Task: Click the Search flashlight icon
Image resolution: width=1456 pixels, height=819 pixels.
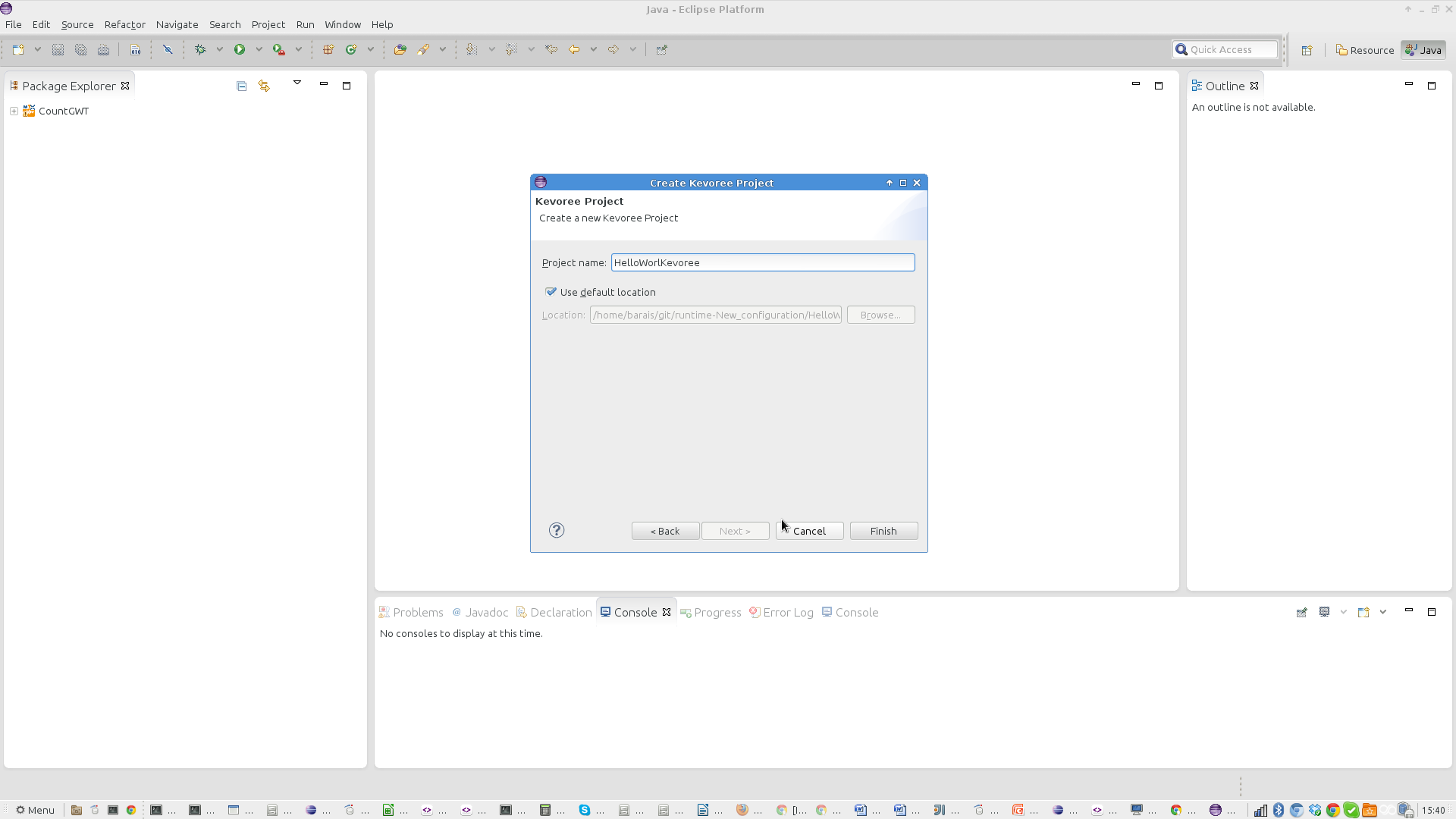Action: point(423,49)
